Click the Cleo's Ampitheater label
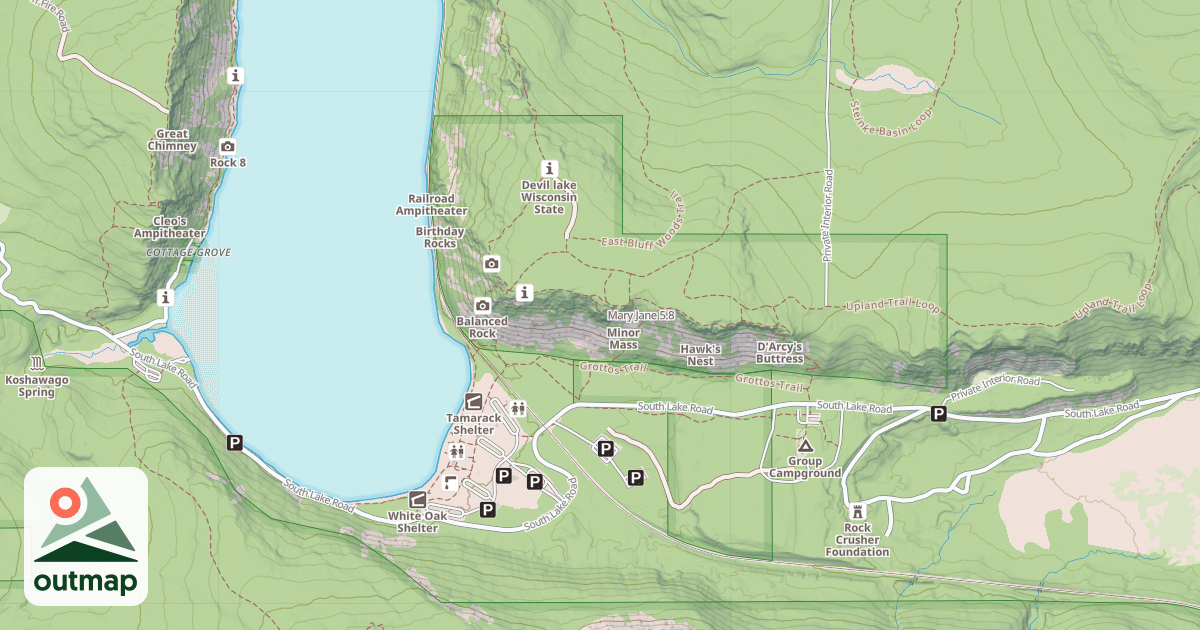1200x630 pixels. tap(170, 227)
